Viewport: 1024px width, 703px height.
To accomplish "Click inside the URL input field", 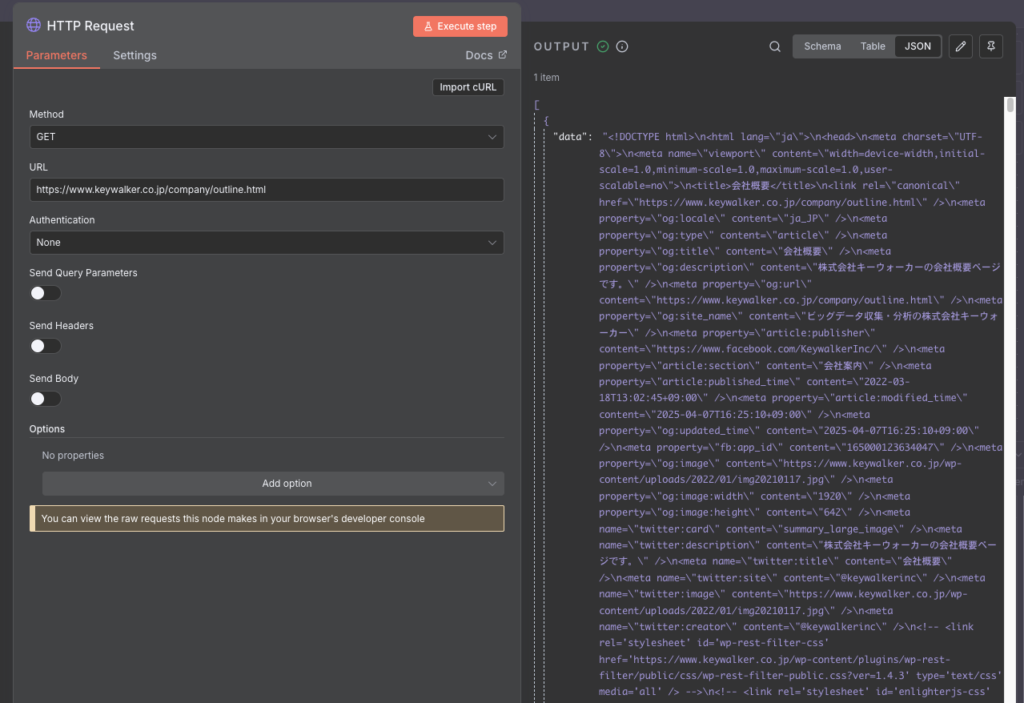I will (267, 189).
